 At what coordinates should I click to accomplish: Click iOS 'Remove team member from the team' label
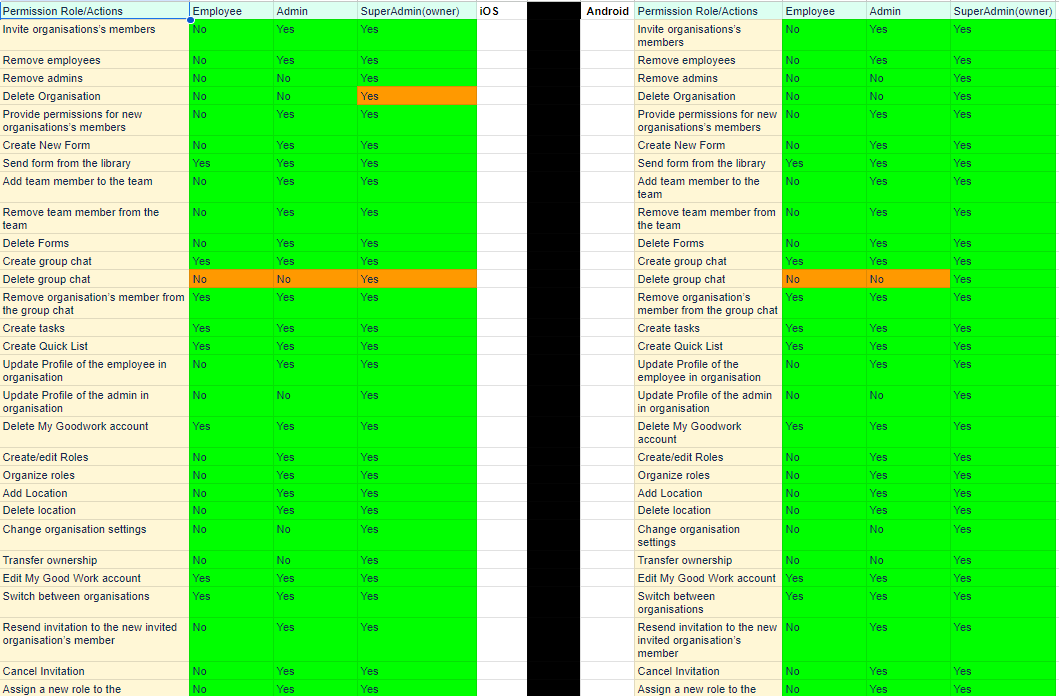coord(95,218)
